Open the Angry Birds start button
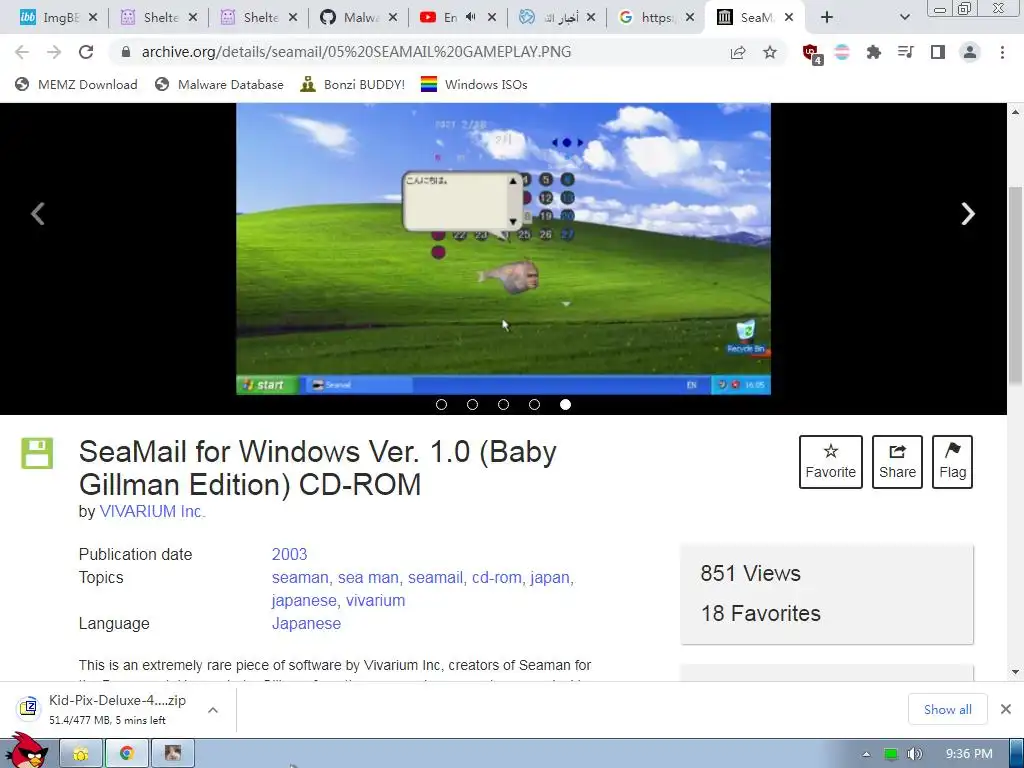The height and width of the screenshot is (768, 1024). [27, 750]
